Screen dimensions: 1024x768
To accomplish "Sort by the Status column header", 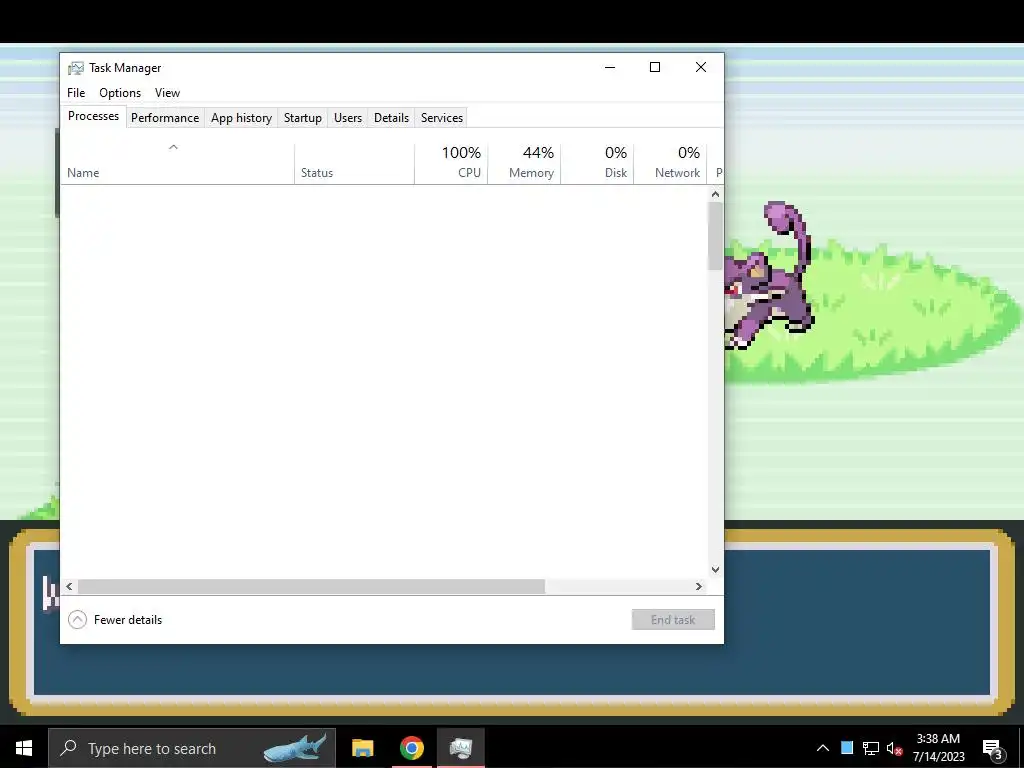I will [354, 163].
